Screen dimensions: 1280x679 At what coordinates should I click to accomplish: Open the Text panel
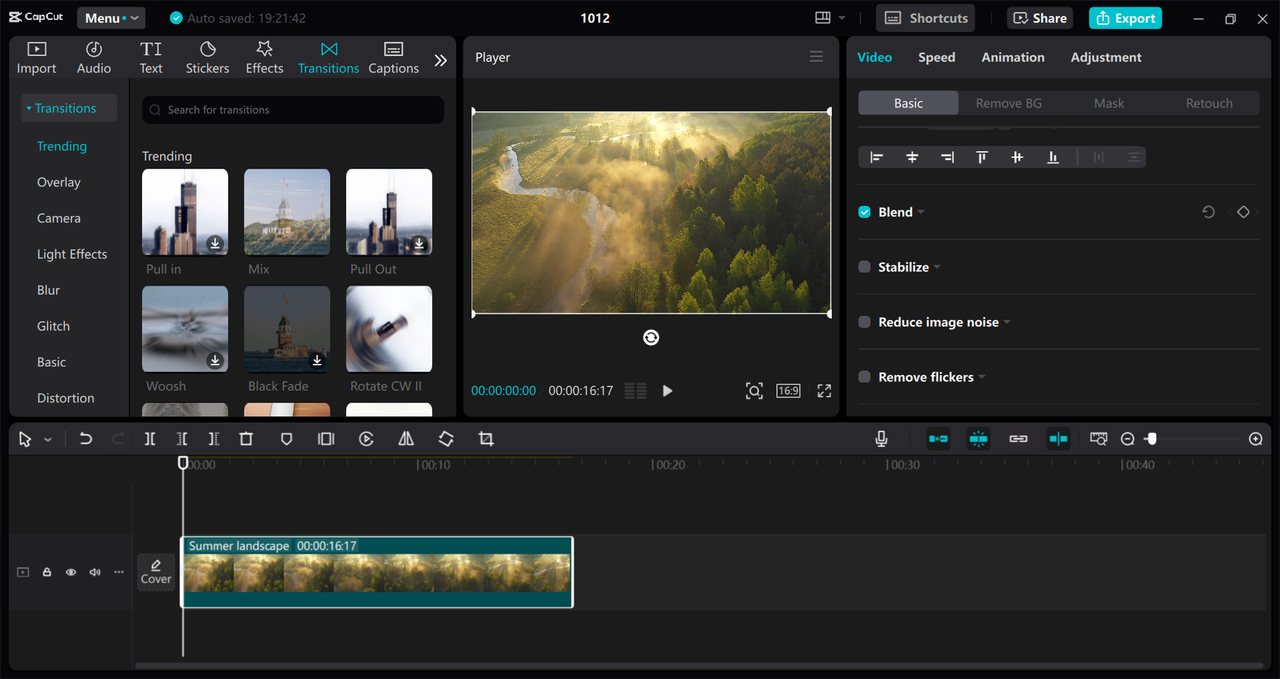[151, 58]
